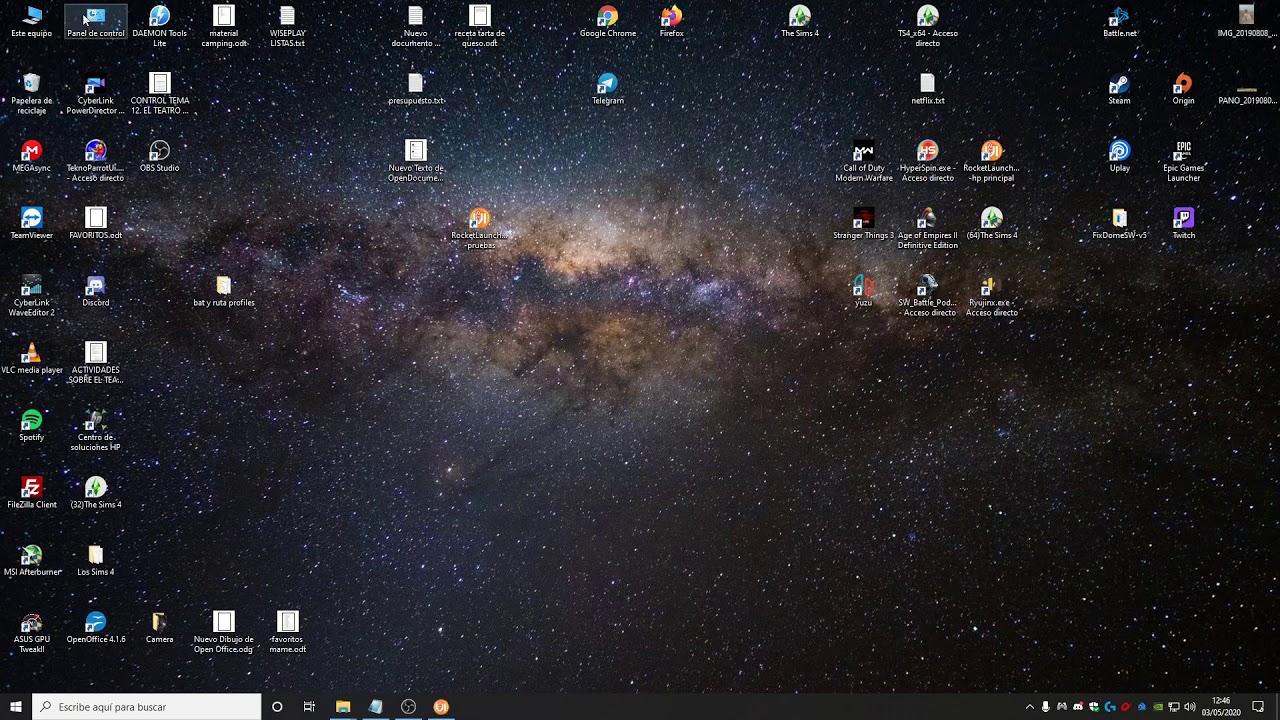Open receta tarta de queso.odt

[x=480, y=26]
